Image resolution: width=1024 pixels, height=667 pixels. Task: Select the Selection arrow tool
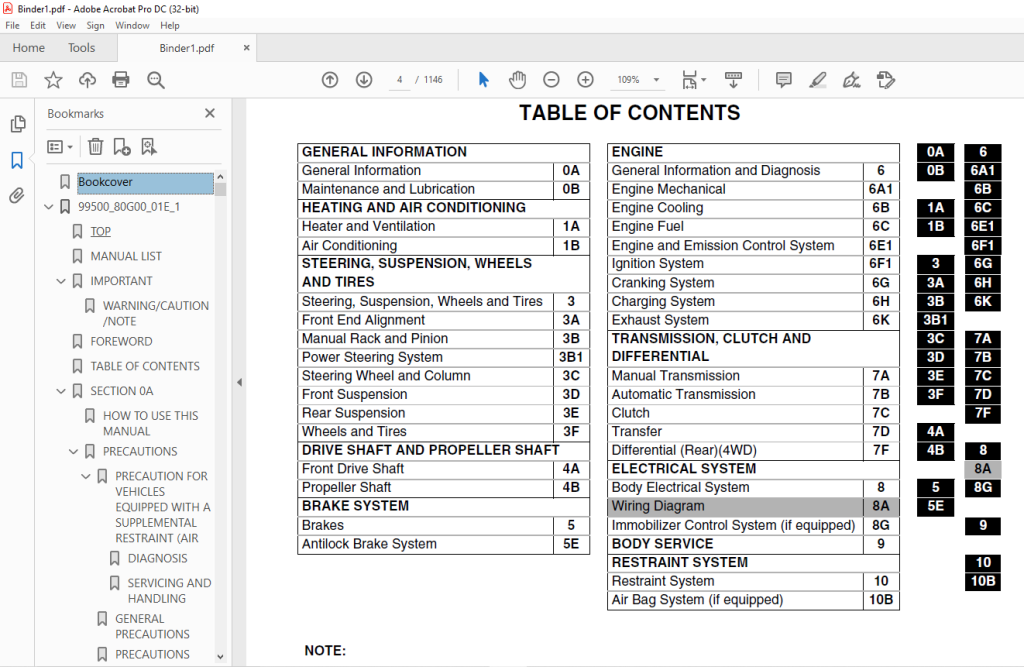tap(483, 80)
